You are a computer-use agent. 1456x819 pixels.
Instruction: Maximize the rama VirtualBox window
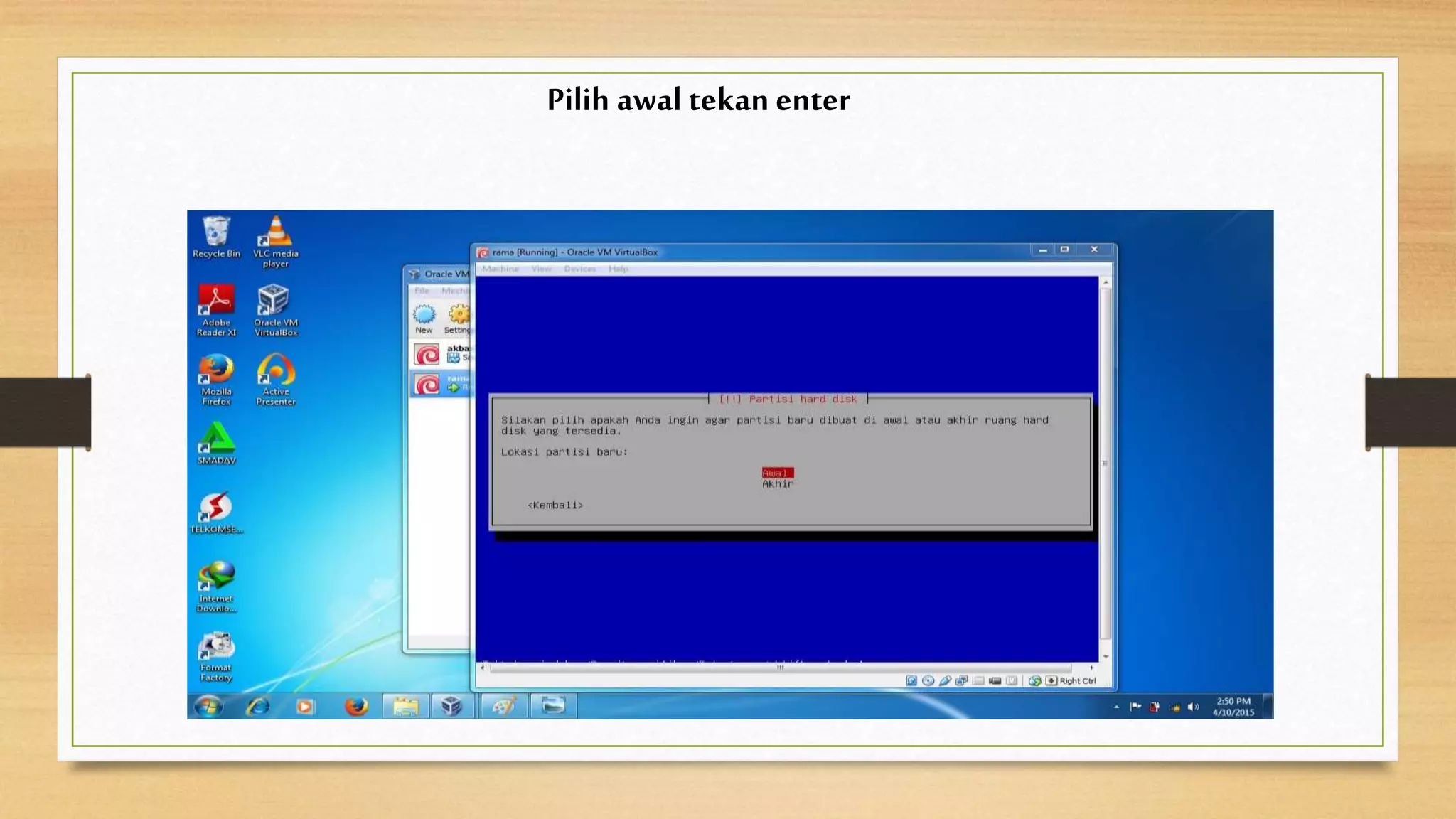tap(1064, 250)
